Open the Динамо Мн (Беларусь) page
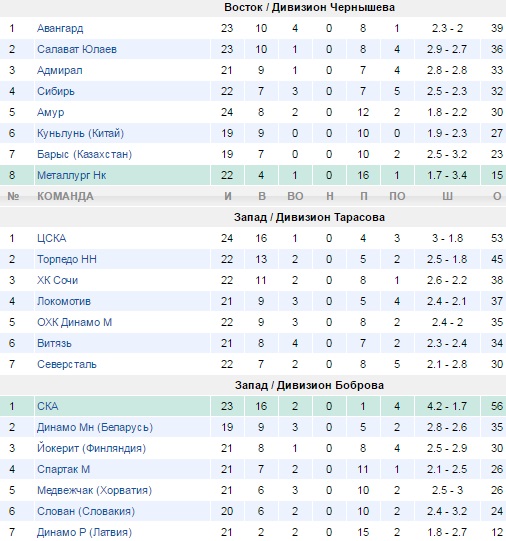The width and height of the screenshot is (506, 541). tap(95, 427)
